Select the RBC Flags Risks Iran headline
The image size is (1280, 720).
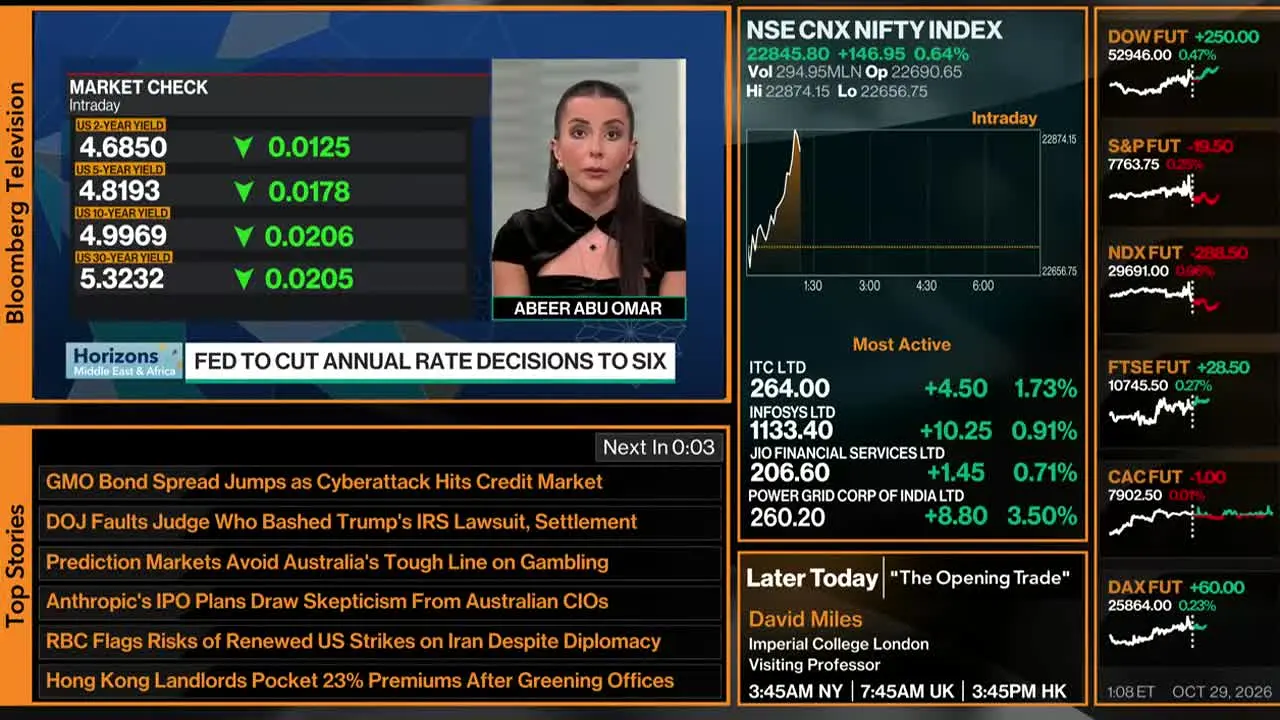tap(378, 642)
